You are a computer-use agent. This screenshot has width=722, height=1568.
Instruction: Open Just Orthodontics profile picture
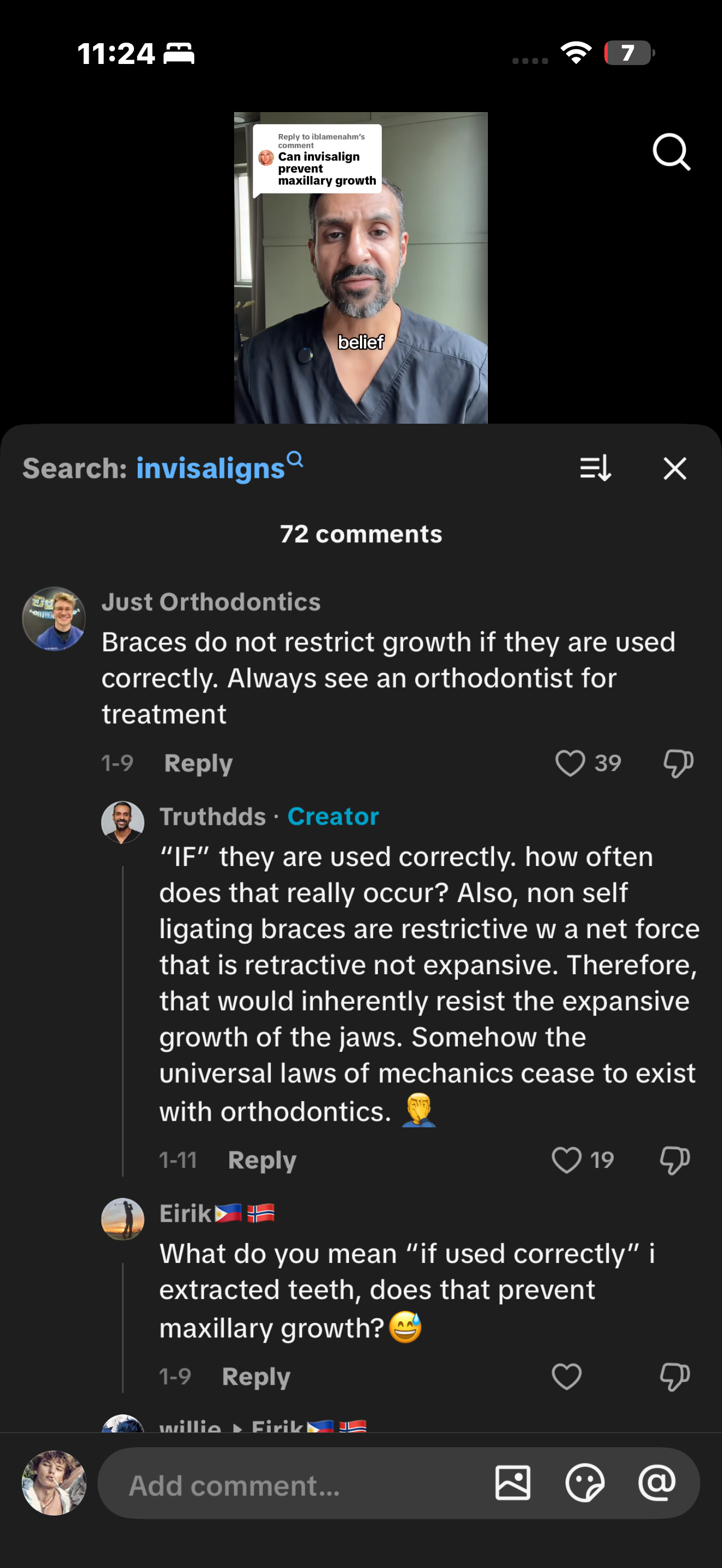[x=54, y=618]
